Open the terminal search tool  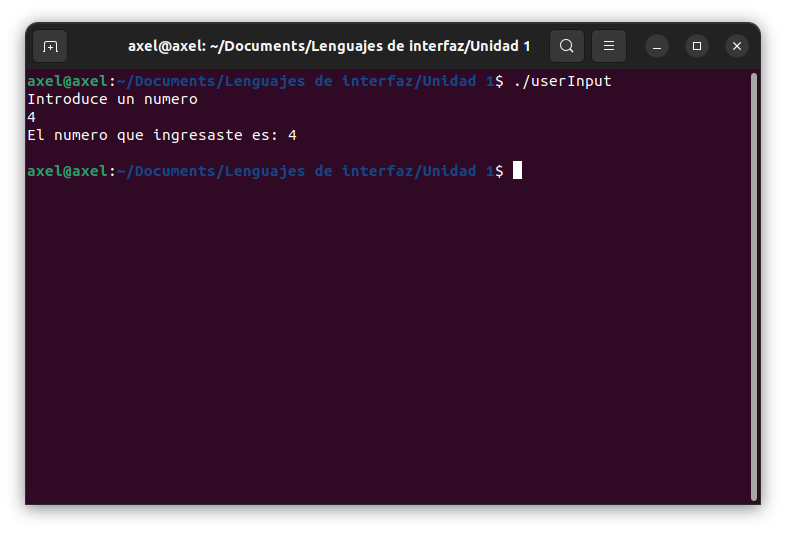click(566, 46)
